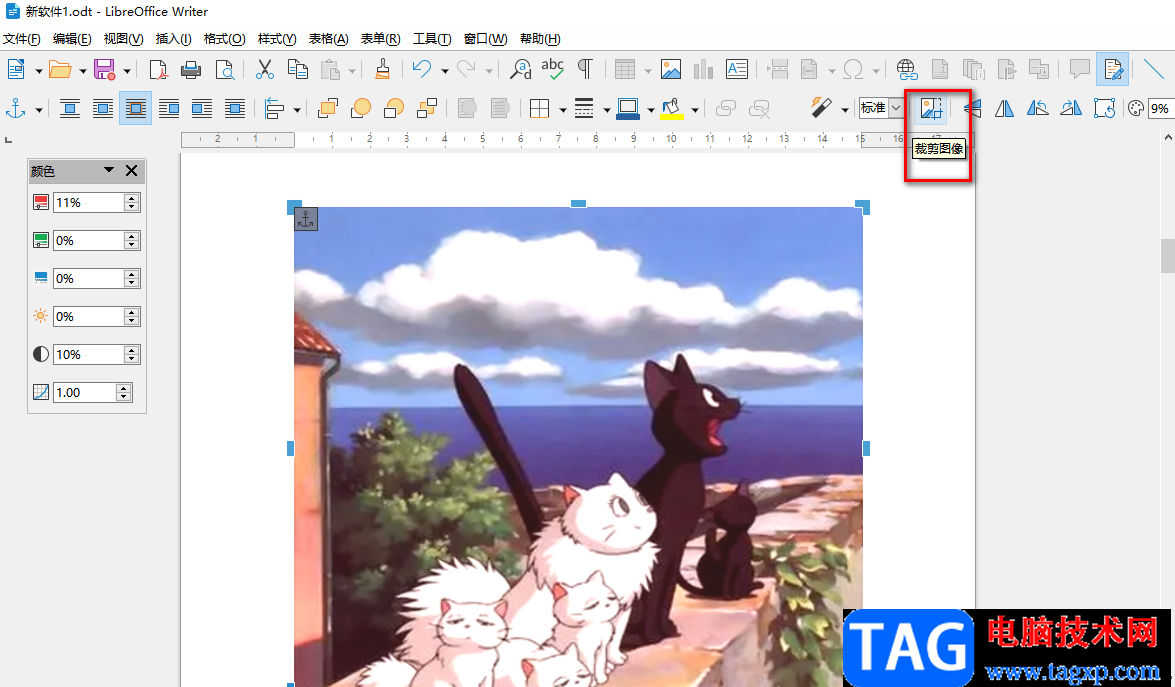This screenshot has height=687, width=1175.
Task: Expand the 颜色 panel menu arrow
Action: 109,170
